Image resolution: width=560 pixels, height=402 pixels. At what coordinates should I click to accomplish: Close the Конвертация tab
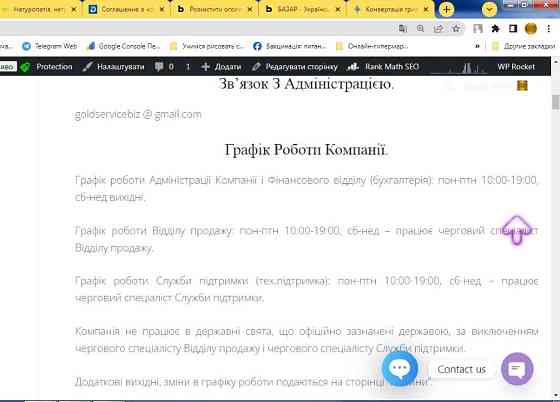coord(426,10)
